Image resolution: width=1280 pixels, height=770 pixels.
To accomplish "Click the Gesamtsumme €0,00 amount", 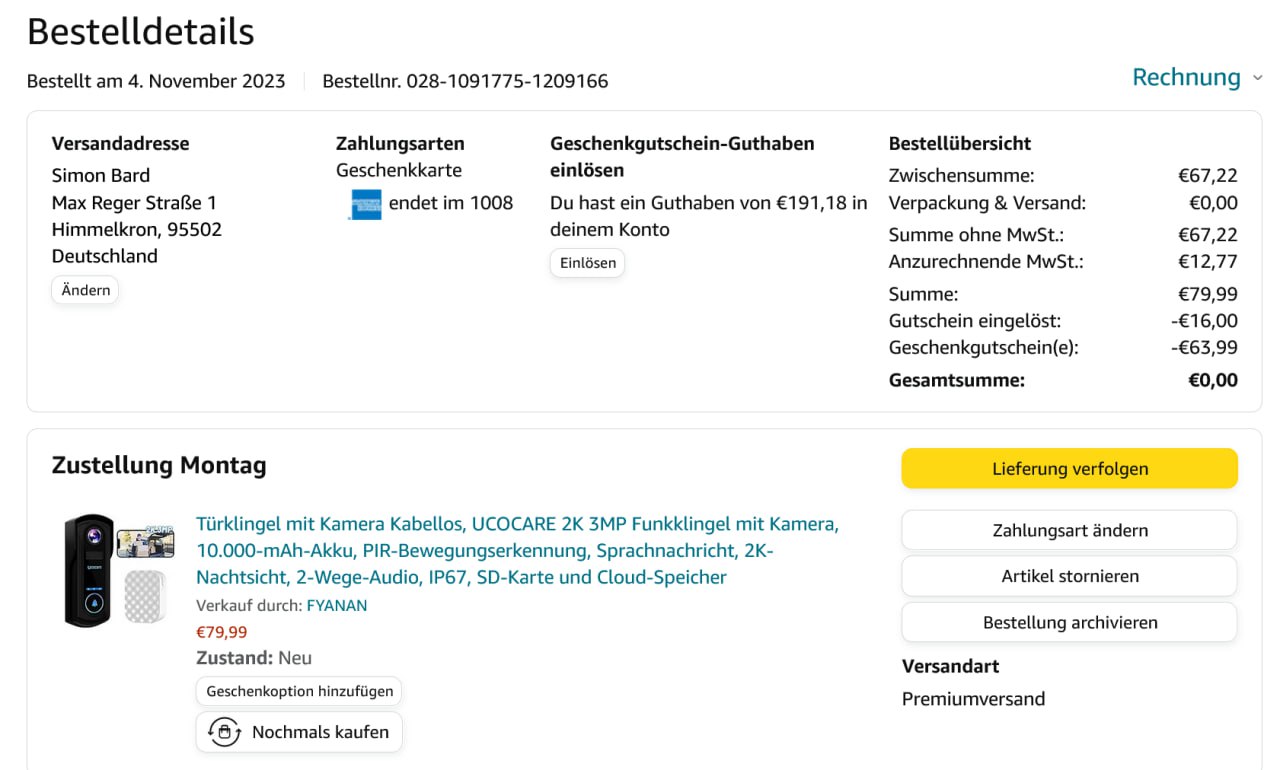I will pyautogui.click(x=1212, y=380).
